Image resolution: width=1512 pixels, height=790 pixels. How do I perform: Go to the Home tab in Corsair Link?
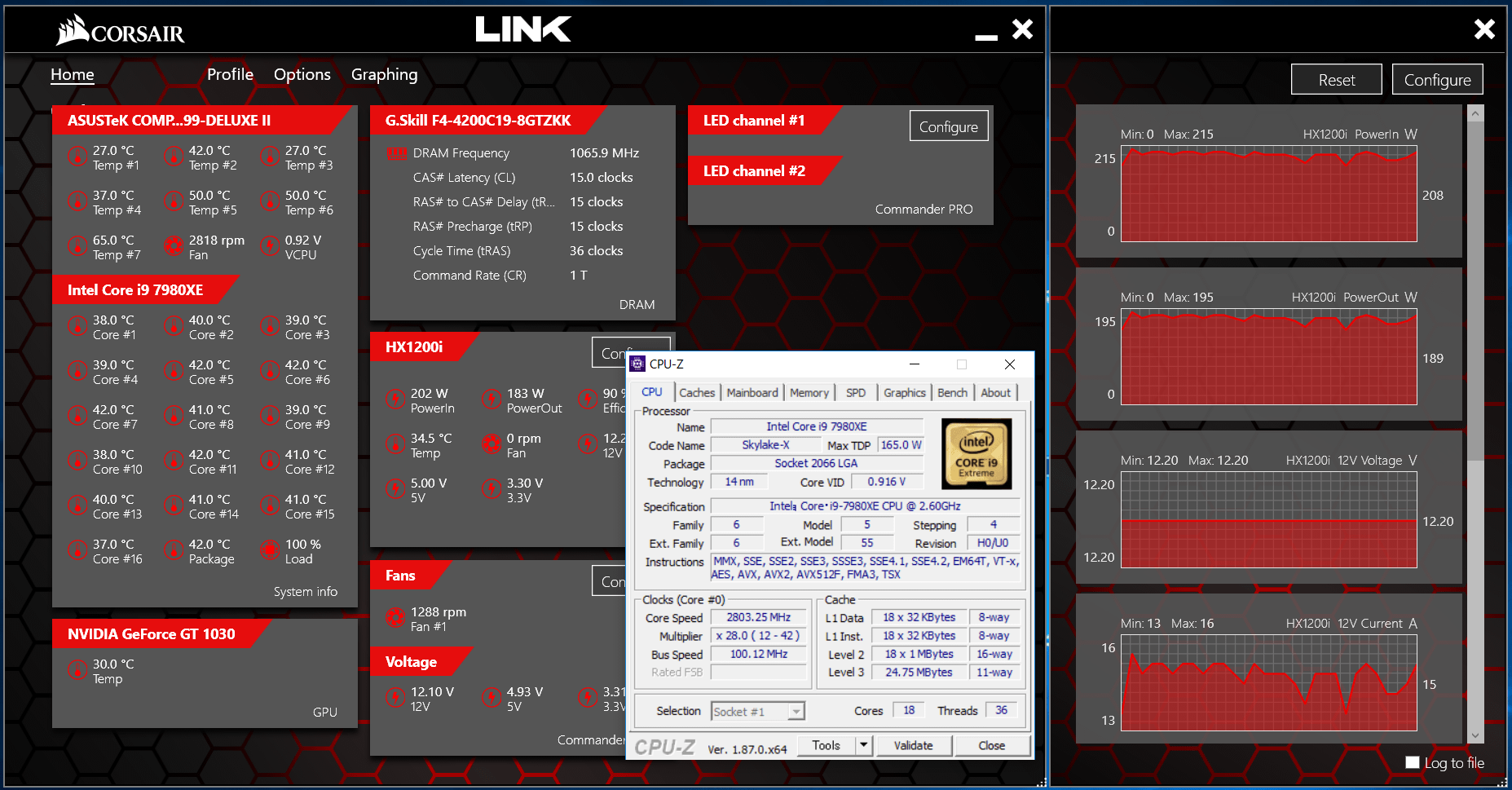(73, 74)
